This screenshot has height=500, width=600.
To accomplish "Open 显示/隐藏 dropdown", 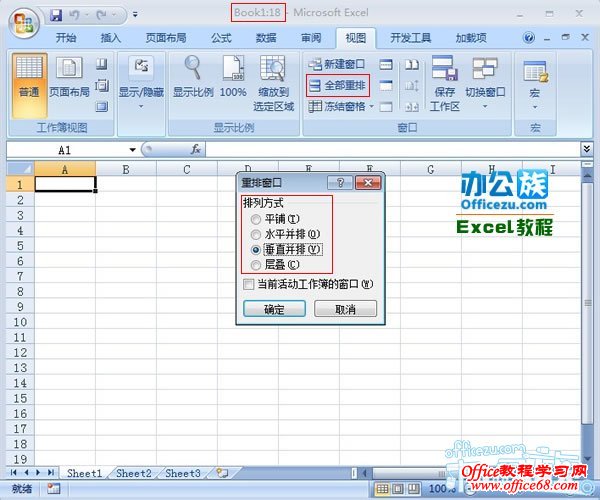I will click(141, 82).
